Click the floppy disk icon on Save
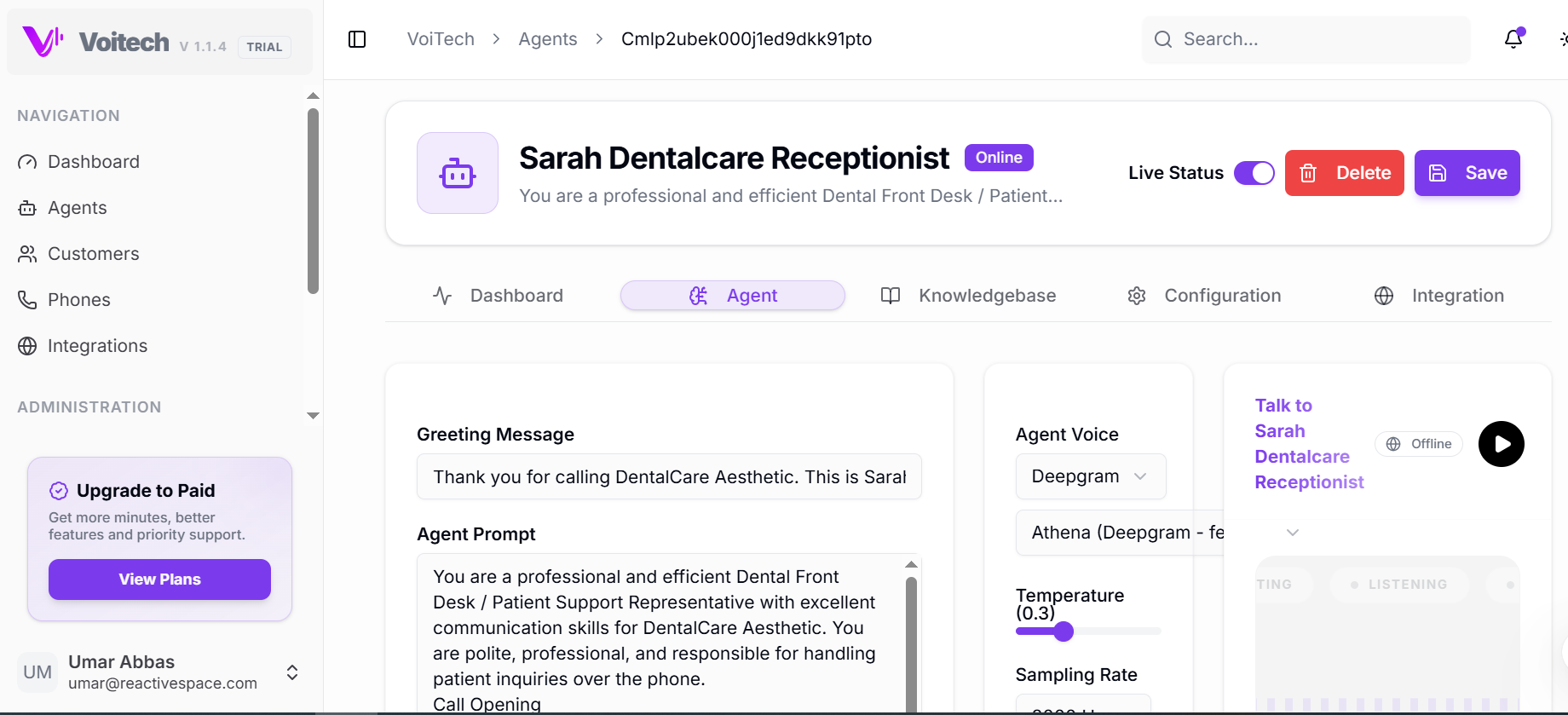The width and height of the screenshot is (1568, 715). (x=1438, y=173)
